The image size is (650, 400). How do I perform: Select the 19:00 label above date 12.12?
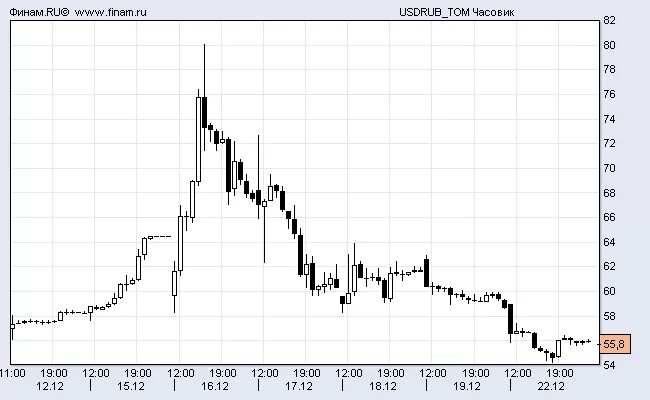(x=54, y=373)
